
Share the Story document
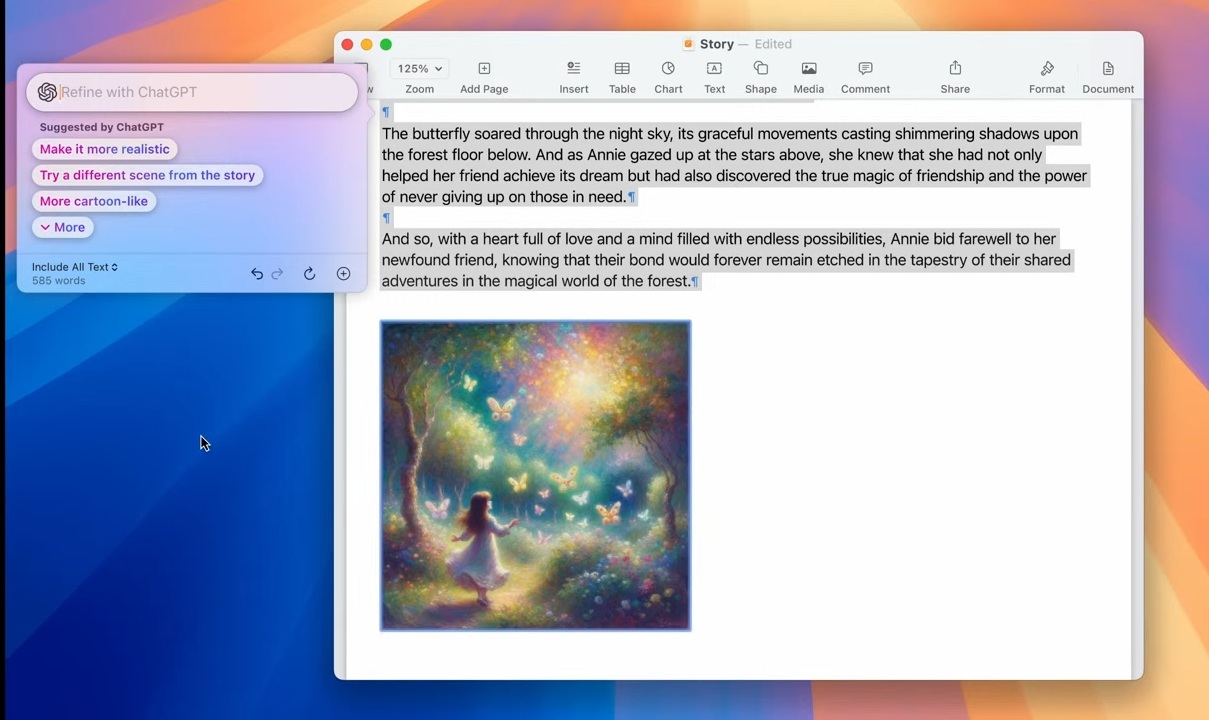click(x=954, y=75)
